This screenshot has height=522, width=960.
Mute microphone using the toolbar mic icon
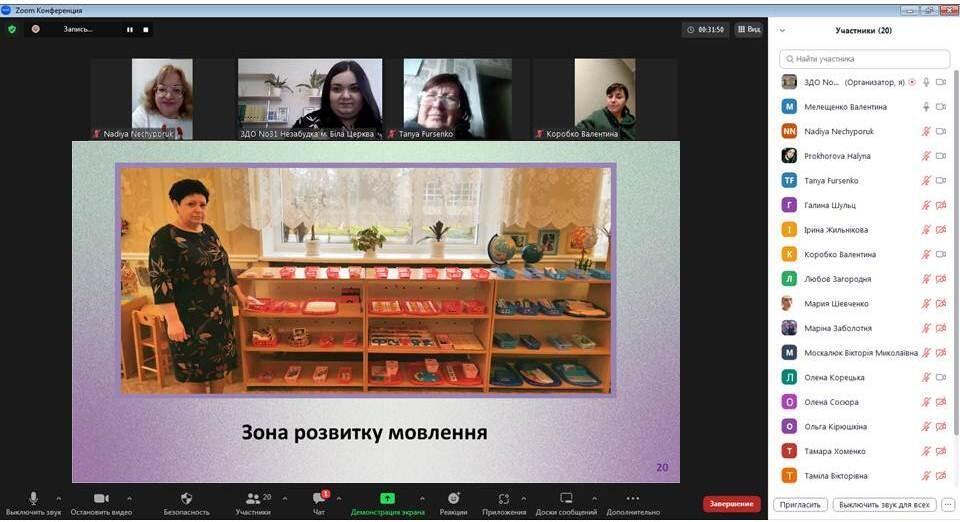pyautogui.click(x=33, y=498)
